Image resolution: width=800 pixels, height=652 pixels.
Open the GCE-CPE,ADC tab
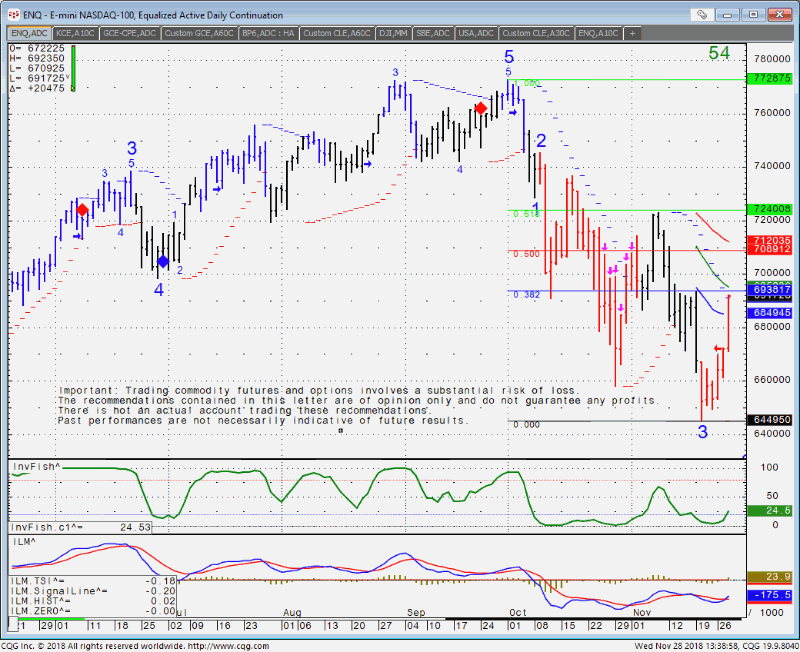coord(129,33)
